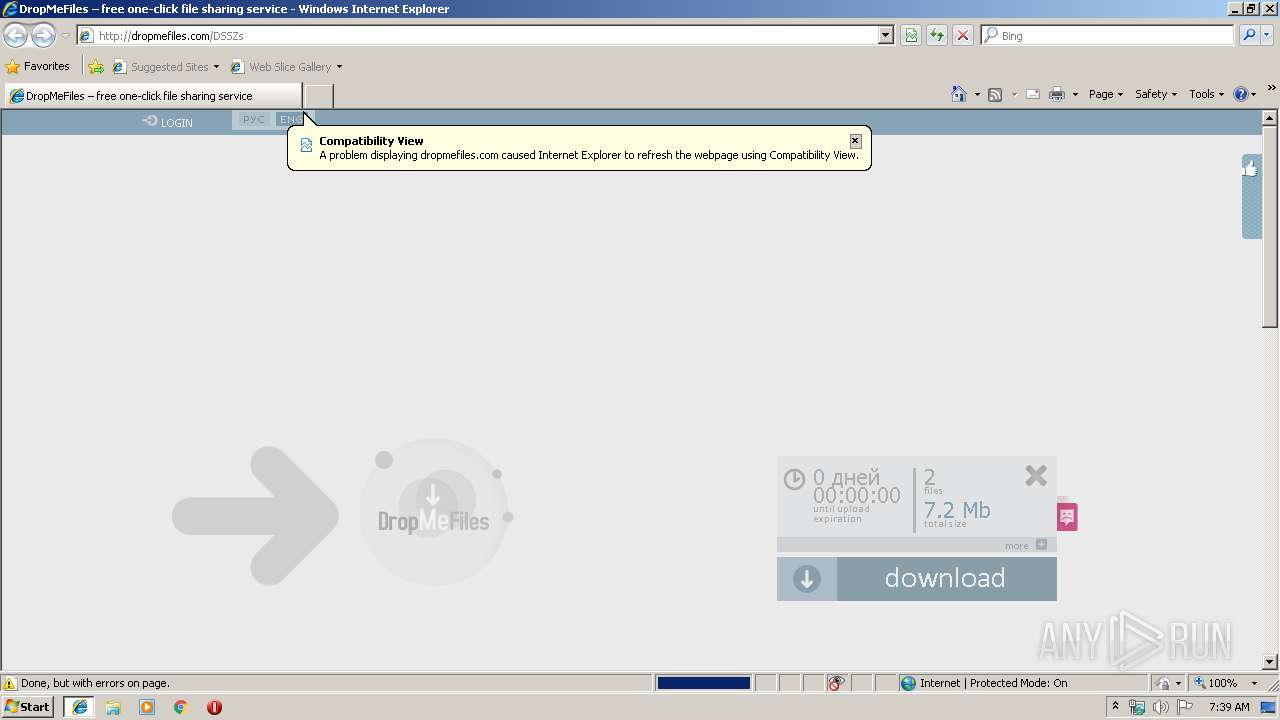Click the popup blocker status icon
This screenshot has height=720, width=1280.
pos(837,683)
